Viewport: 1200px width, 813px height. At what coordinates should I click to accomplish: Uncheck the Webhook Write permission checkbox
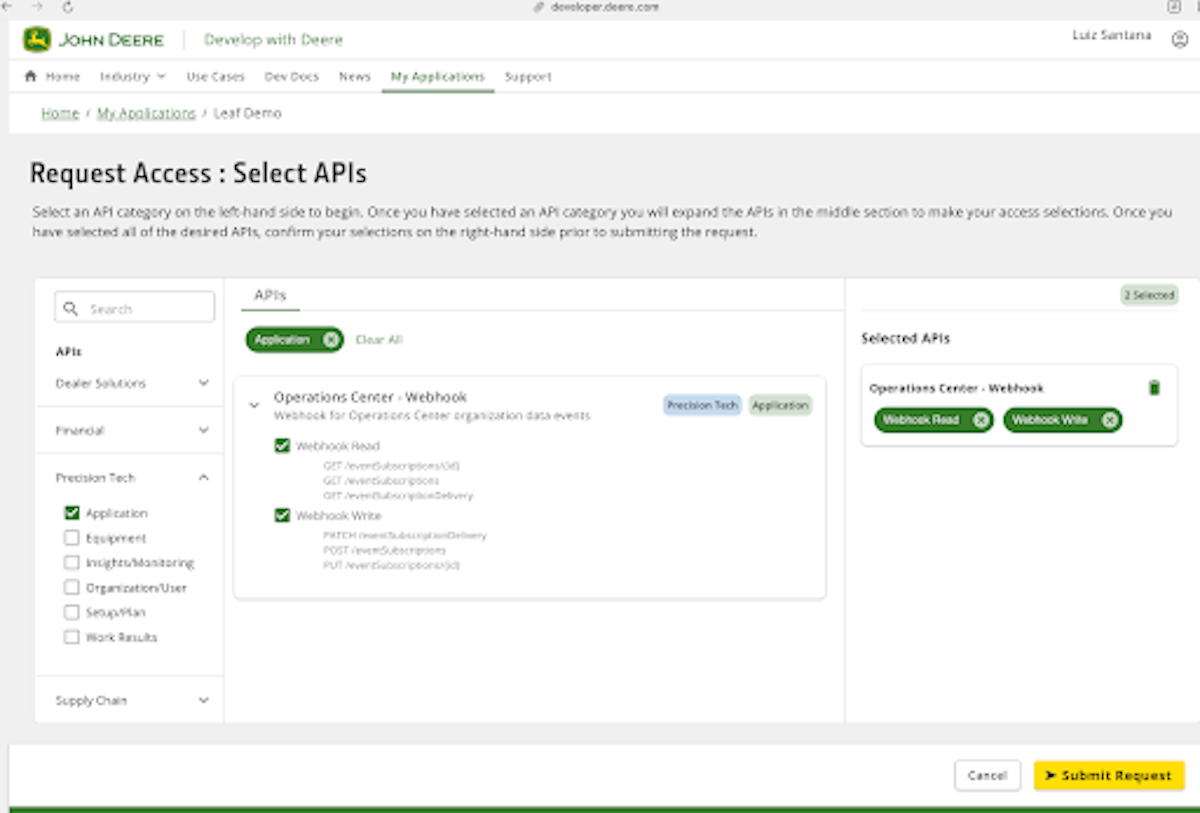click(282, 516)
